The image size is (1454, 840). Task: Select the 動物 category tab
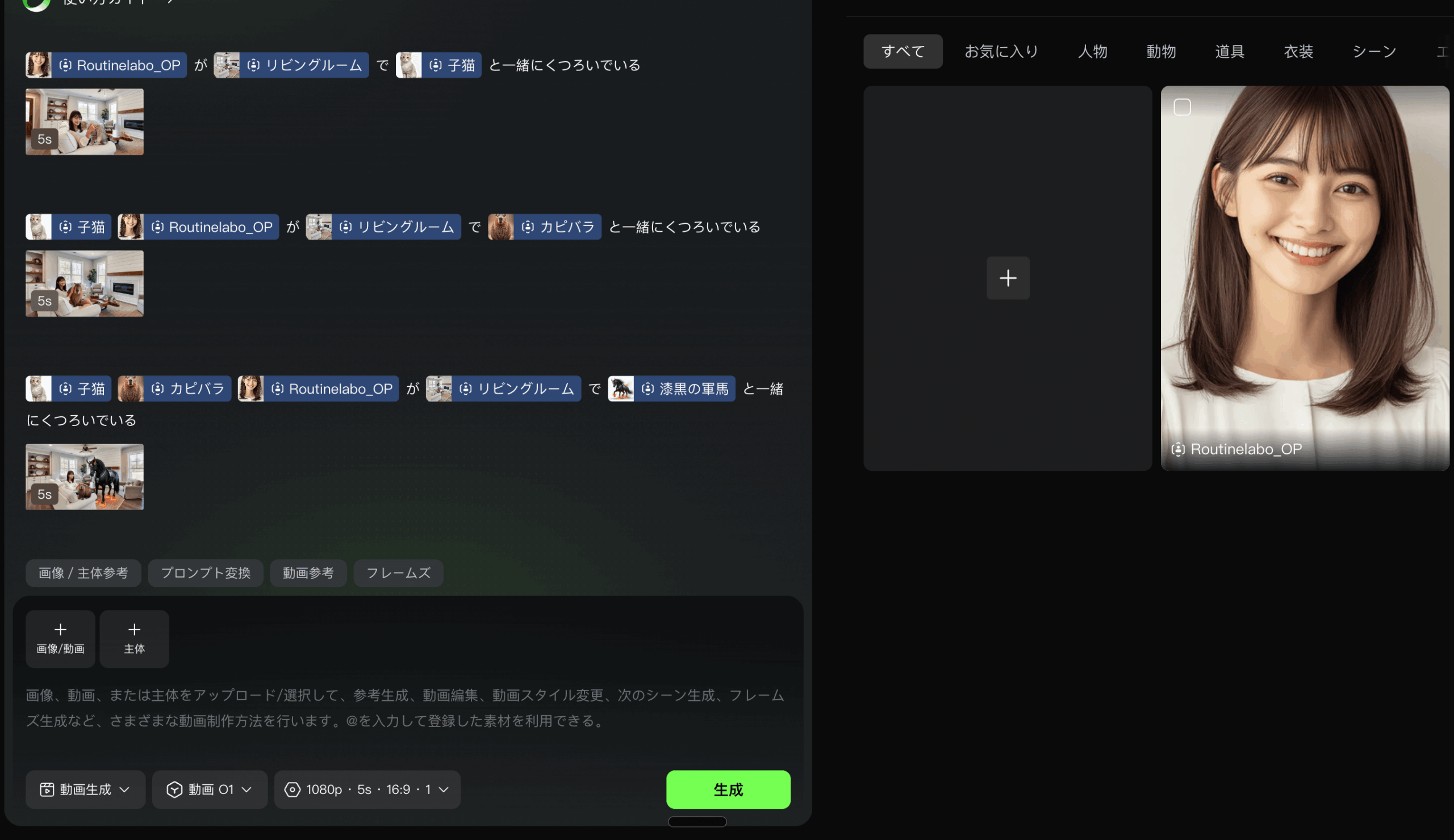[1160, 51]
